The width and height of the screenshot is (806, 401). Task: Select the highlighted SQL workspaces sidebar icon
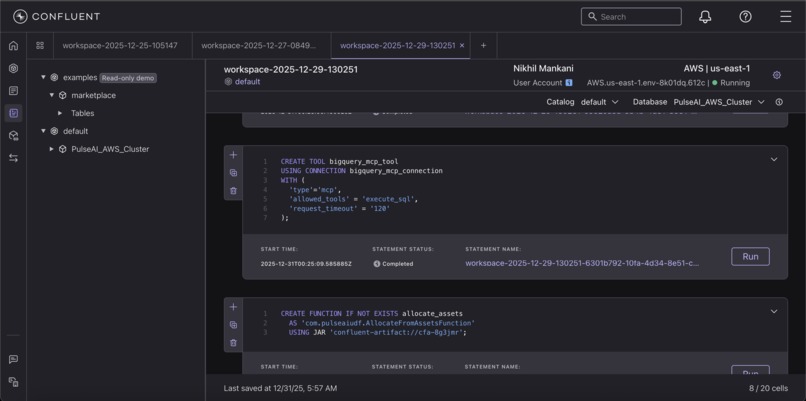(13, 113)
